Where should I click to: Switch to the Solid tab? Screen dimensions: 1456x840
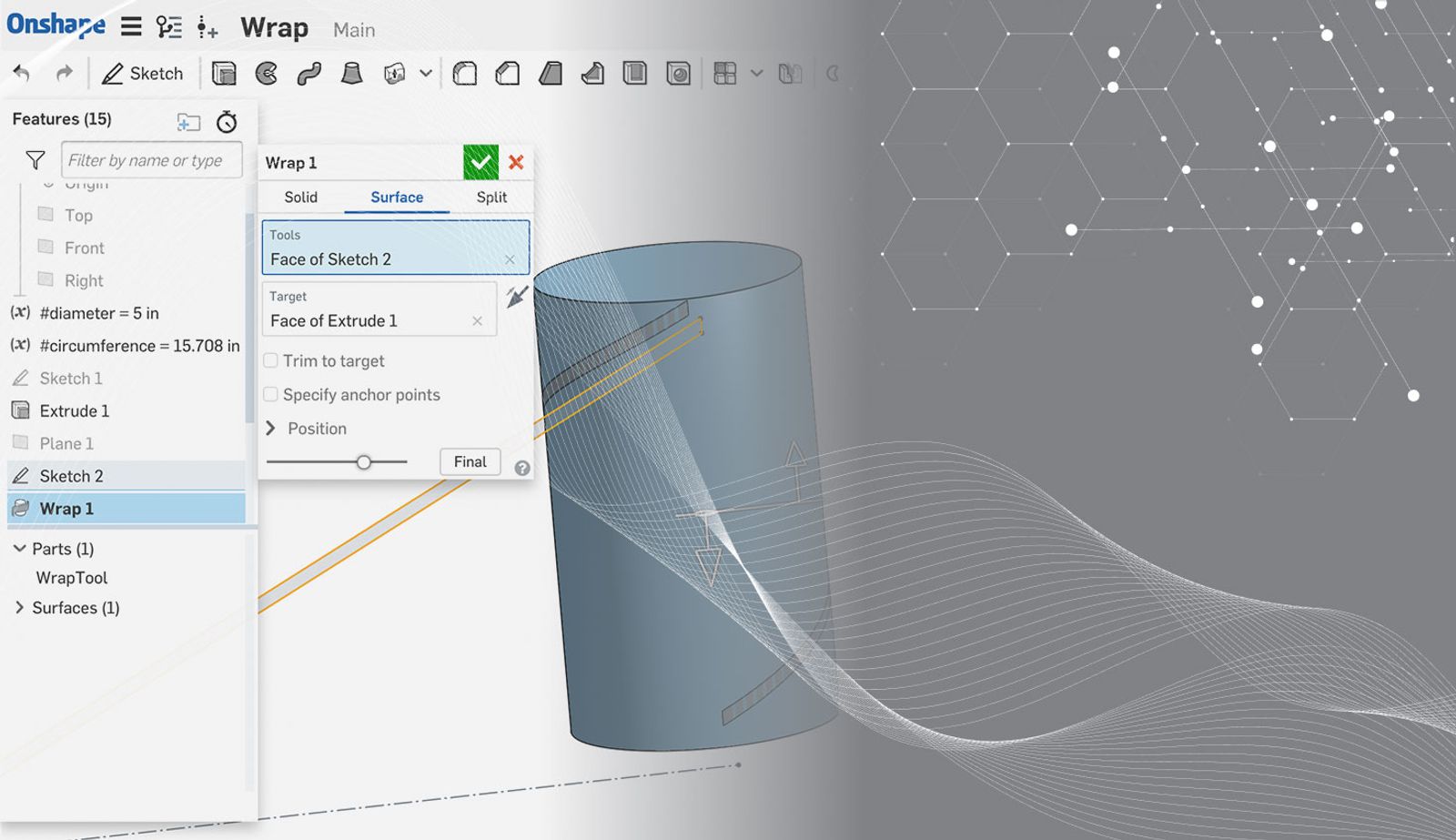coord(300,197)
